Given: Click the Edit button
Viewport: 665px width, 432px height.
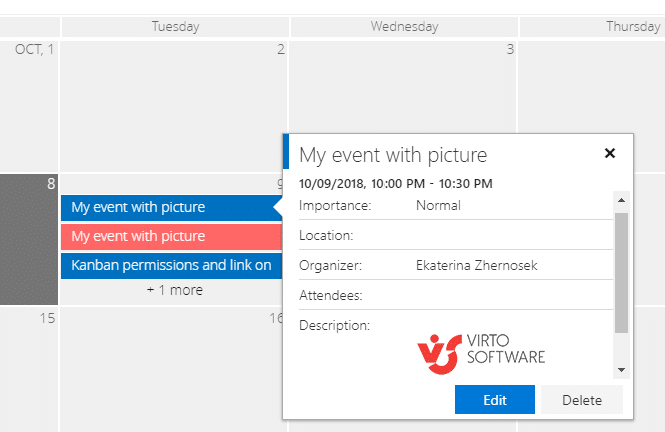Looking at the screenshot, I should coord(495,399).
